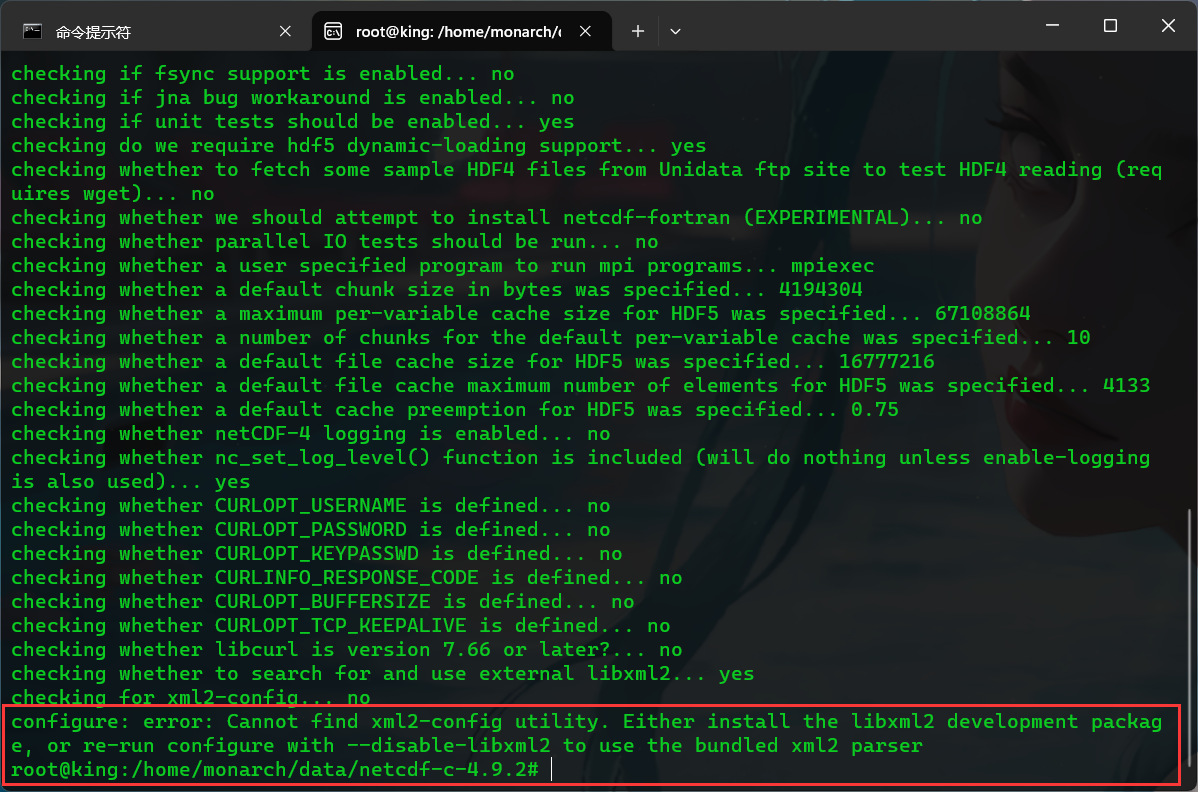Image resolution: width=1198 pixels, height=792 pixels.
Task: Click the 'CURLOPT_BUFFERSIZE is defined' line
Action: tap(322, 601)
